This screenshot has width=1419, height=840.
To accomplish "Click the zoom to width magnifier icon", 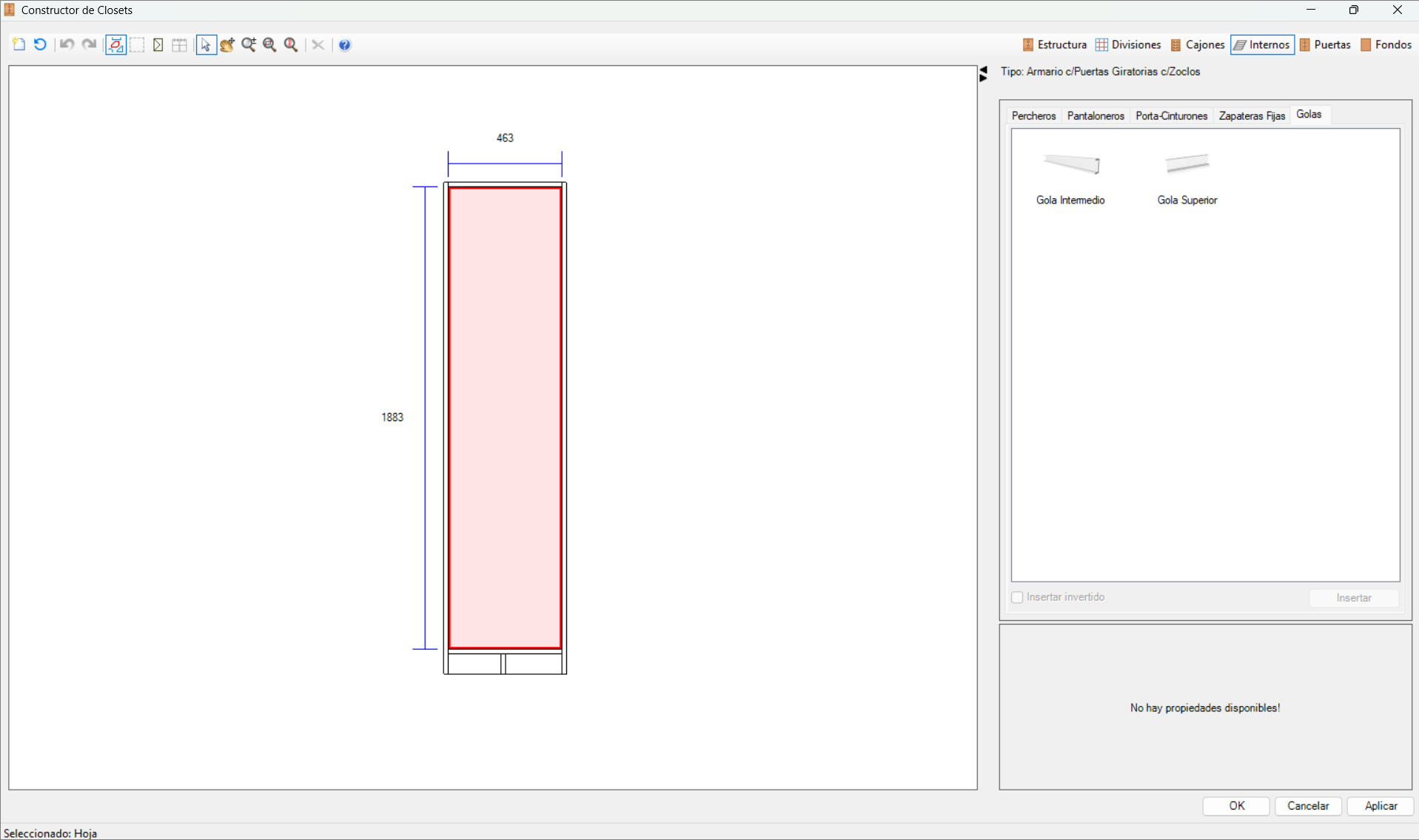I will [x=270, y=45].
